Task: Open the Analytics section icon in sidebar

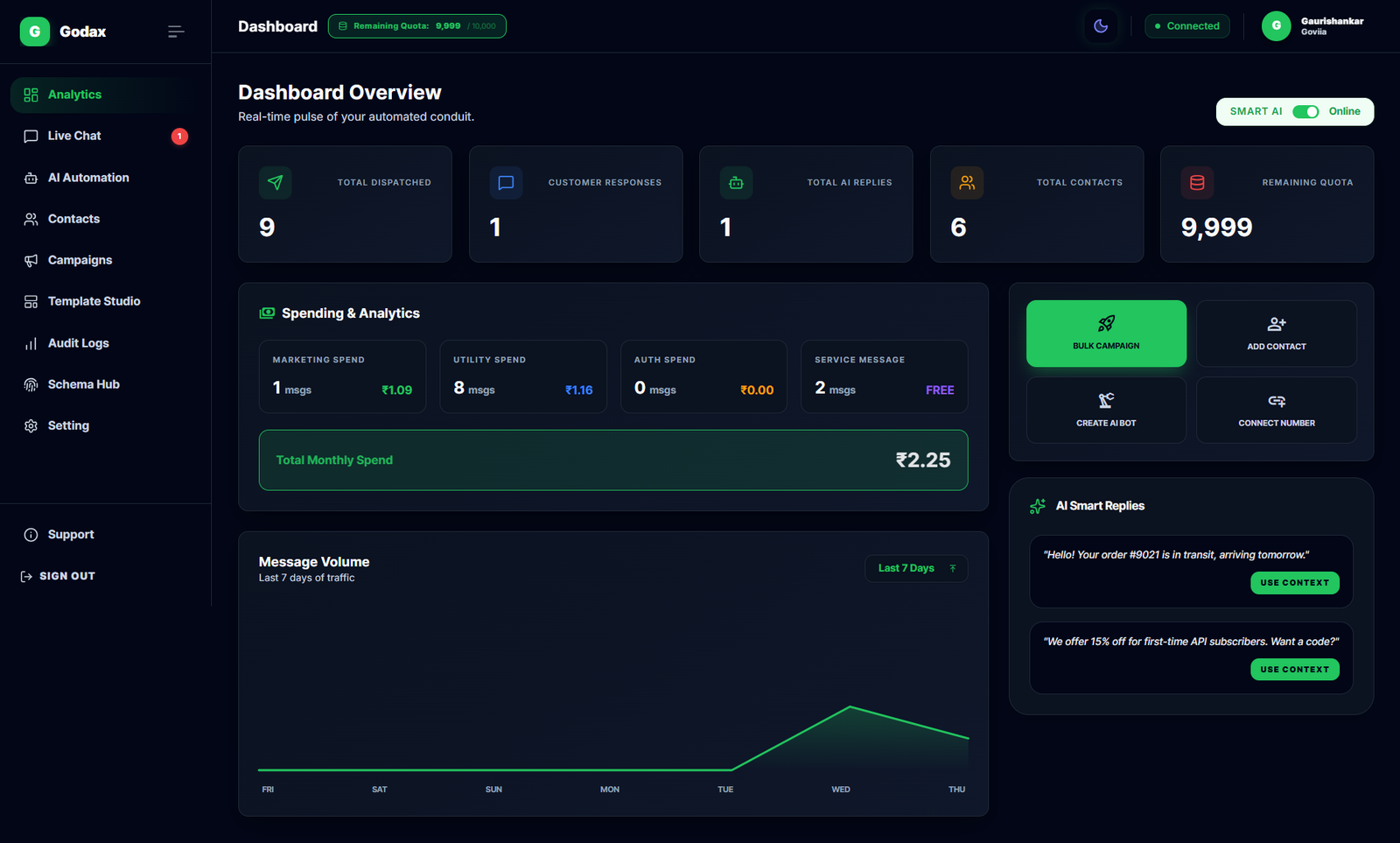Action: point(31,94)
